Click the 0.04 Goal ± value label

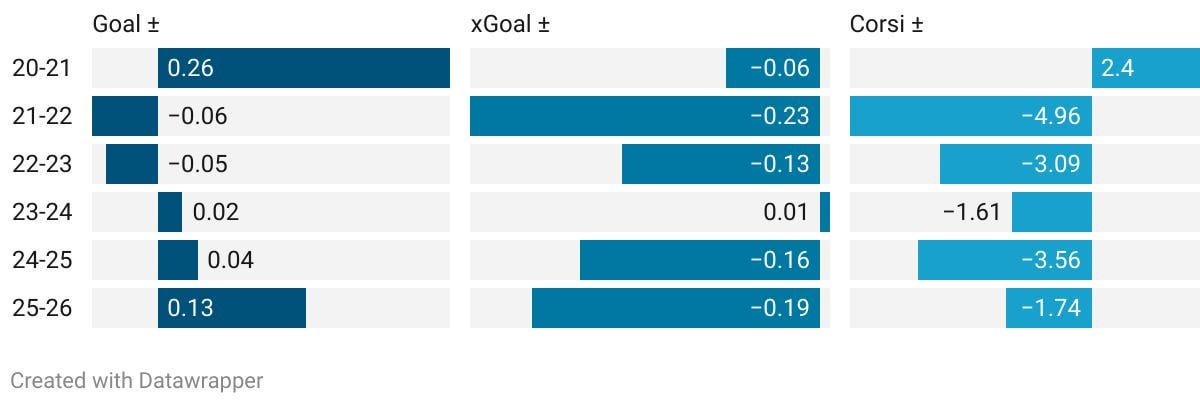(230, 260)
